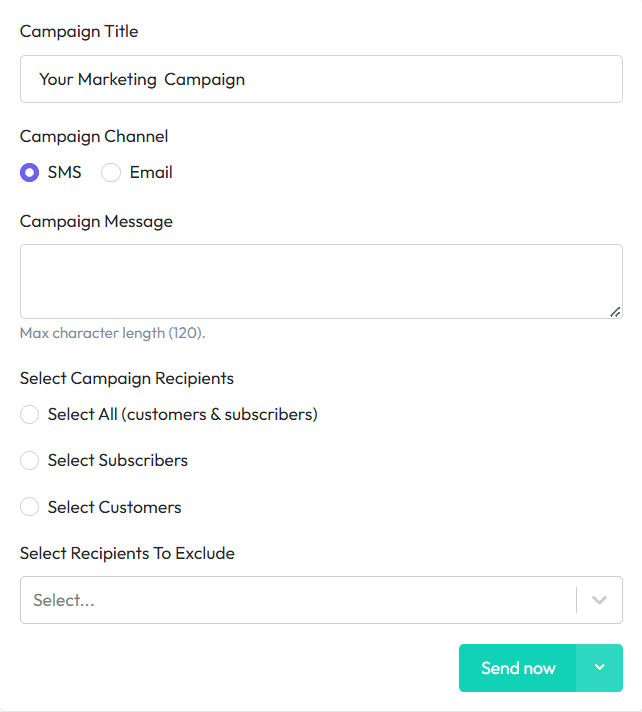Expand the Send now options arrow
The width and height of the screenshot is (642, 712).
point(600,668)
